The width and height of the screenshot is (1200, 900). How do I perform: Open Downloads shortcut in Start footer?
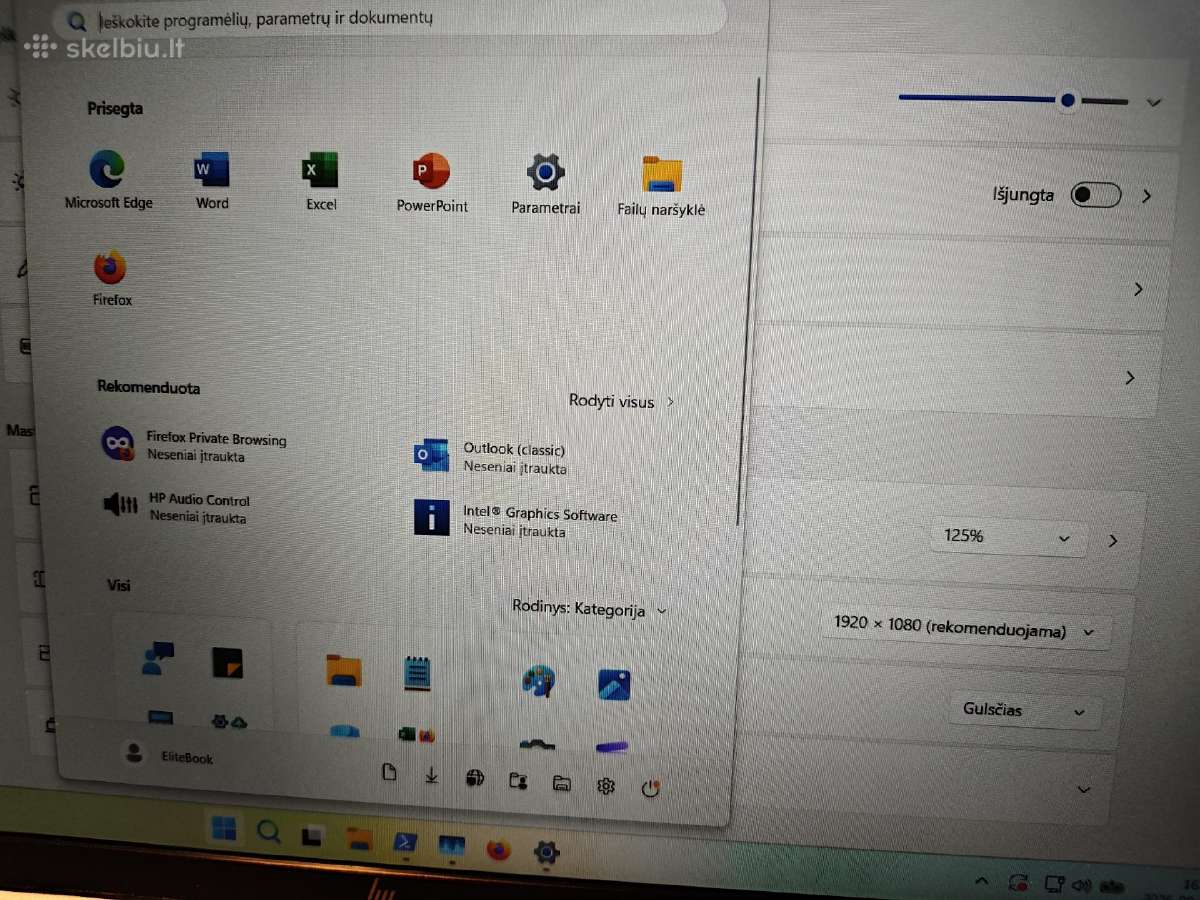coord(432,775)
